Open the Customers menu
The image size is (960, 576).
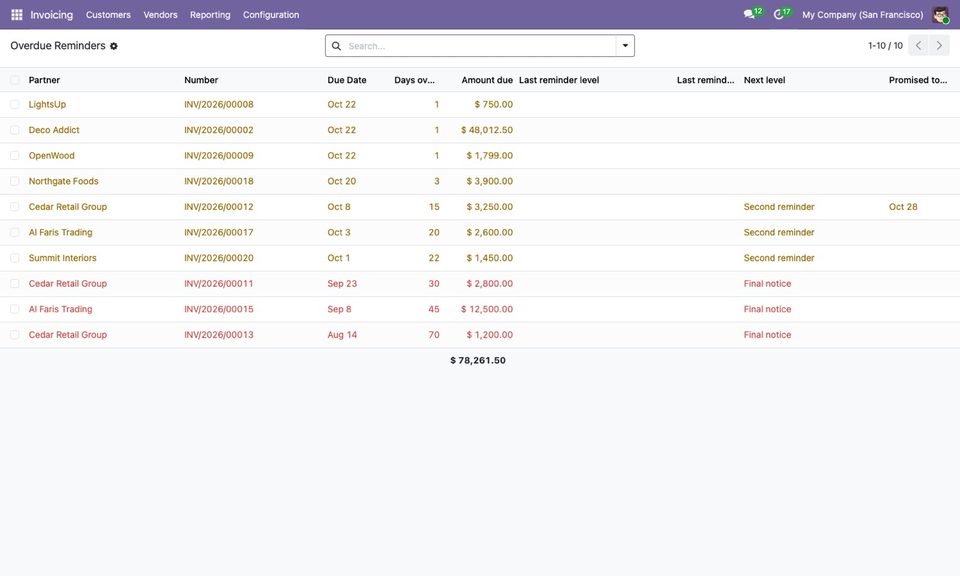click(108, 15)
